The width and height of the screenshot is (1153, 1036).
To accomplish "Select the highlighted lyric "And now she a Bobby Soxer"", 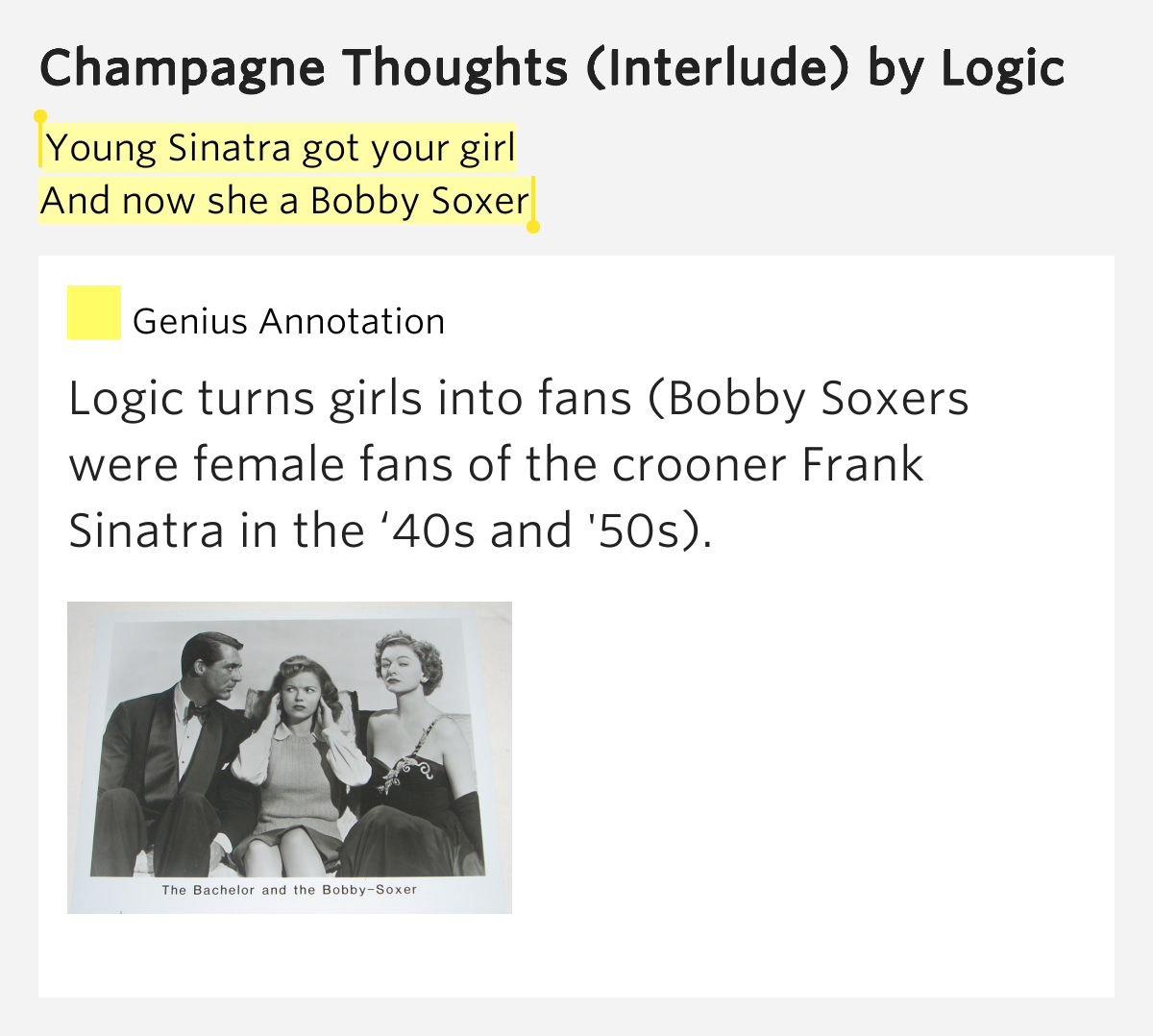I will (284, 201).
